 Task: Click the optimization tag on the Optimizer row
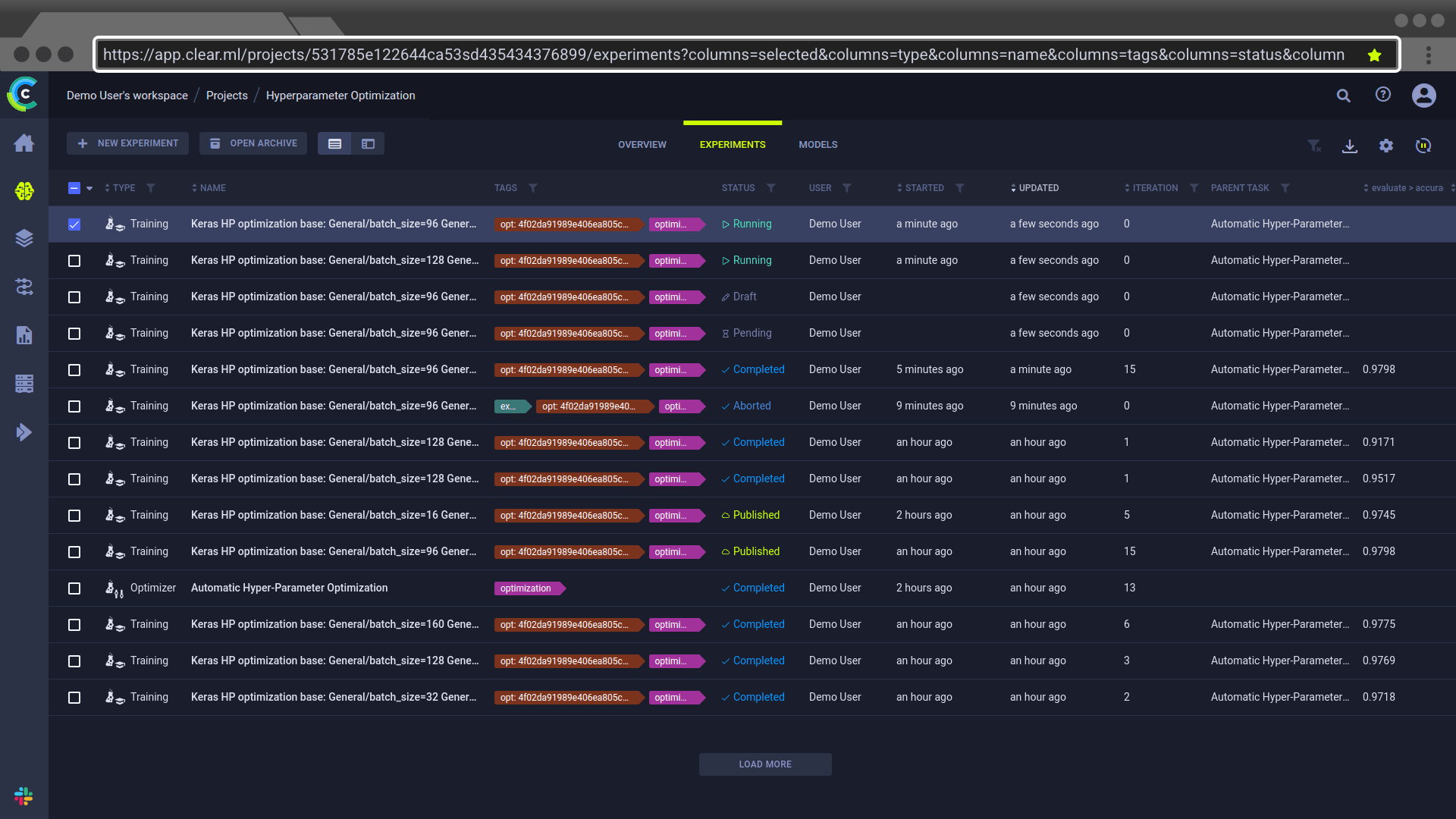click(524, 588)
